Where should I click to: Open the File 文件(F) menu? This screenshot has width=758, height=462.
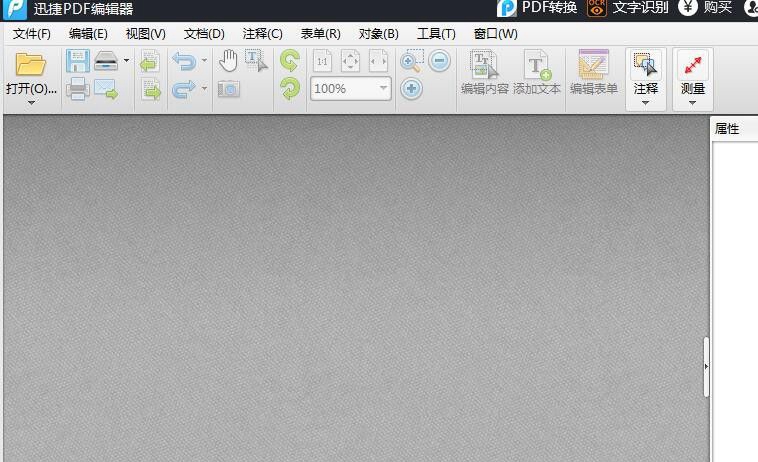tap(31, 34)
